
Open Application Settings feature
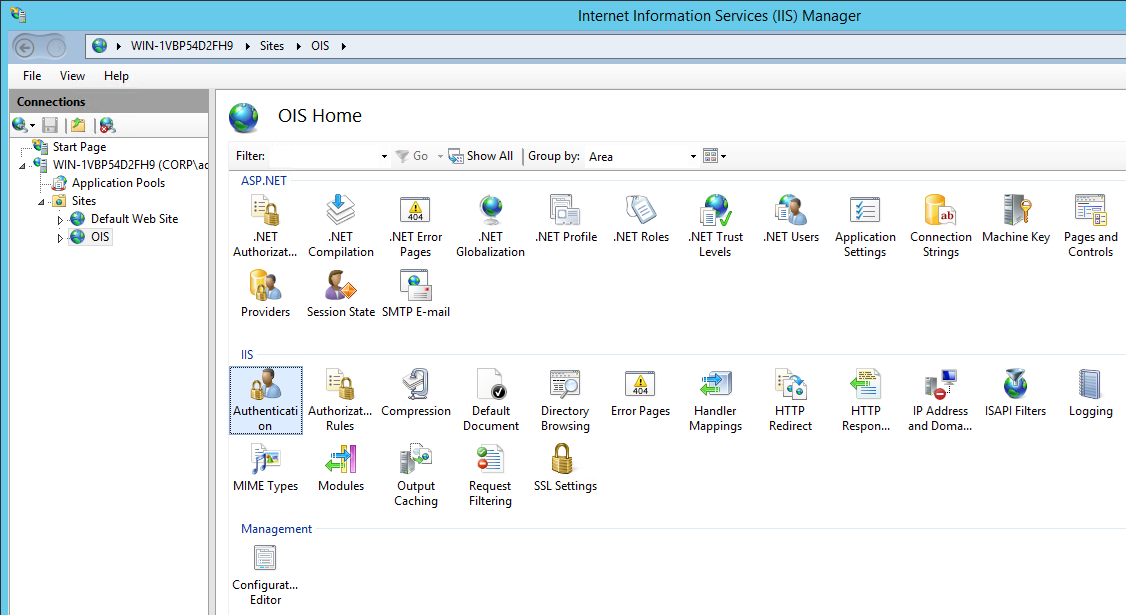tap(865, 226)
